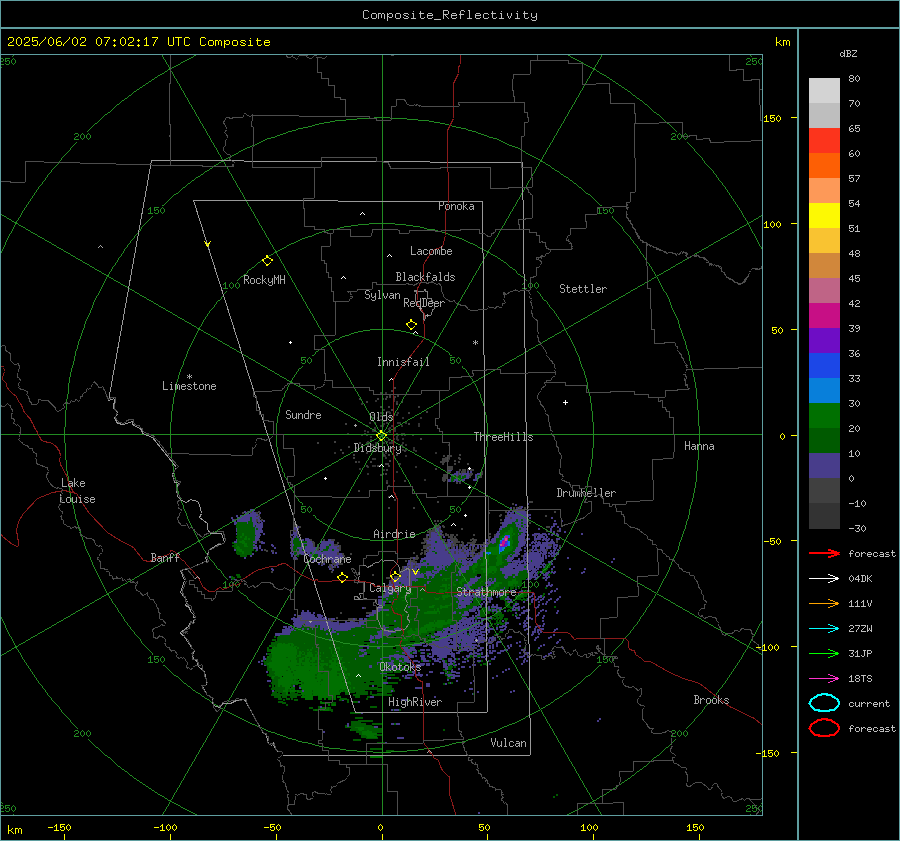Click the Brooks label
The image size is (900, 841).
(x=711, y=700)
